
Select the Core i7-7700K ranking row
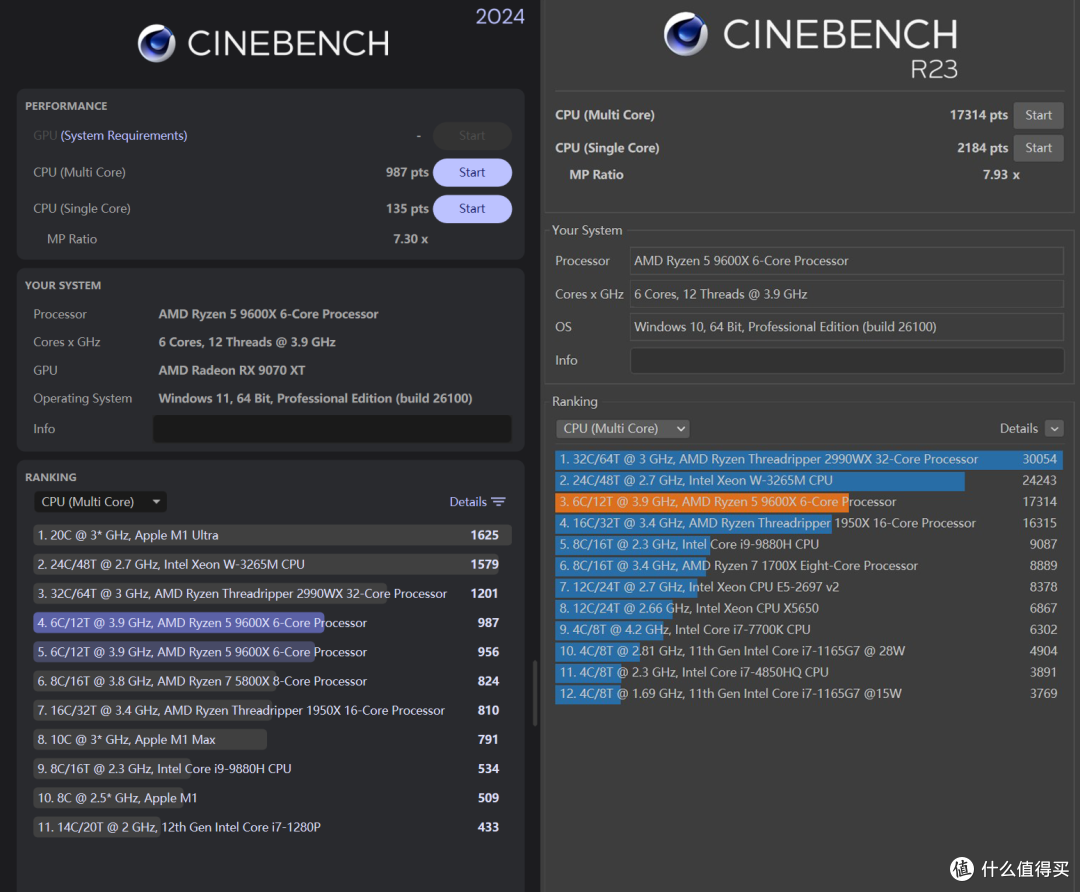(809, 630)
